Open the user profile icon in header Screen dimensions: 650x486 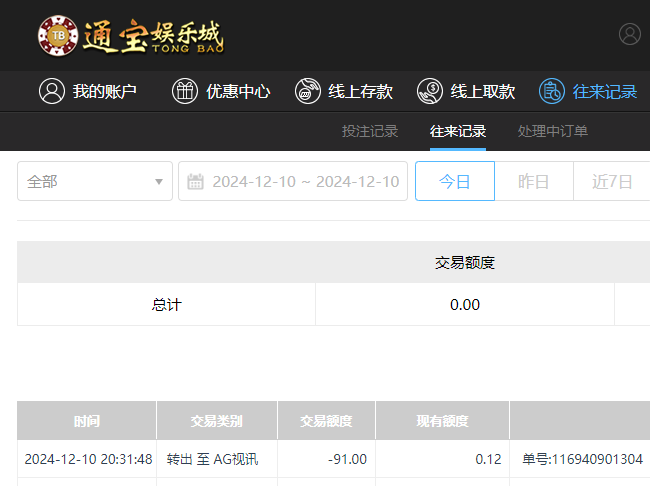630,34
